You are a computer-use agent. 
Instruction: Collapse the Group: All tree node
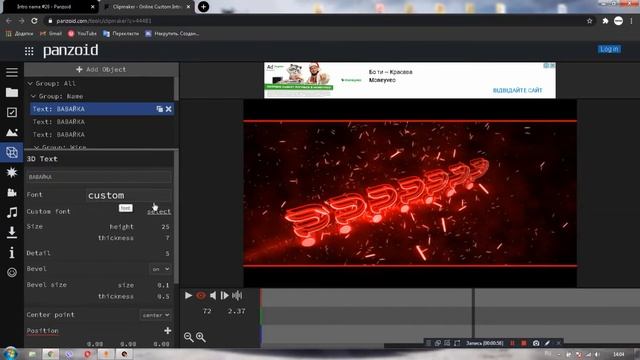30,83
